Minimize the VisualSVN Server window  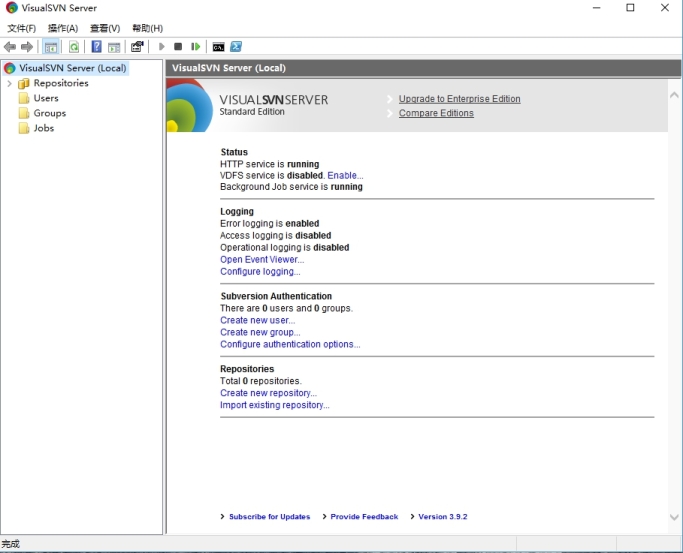pyautogui.click(x=597, y=8)
